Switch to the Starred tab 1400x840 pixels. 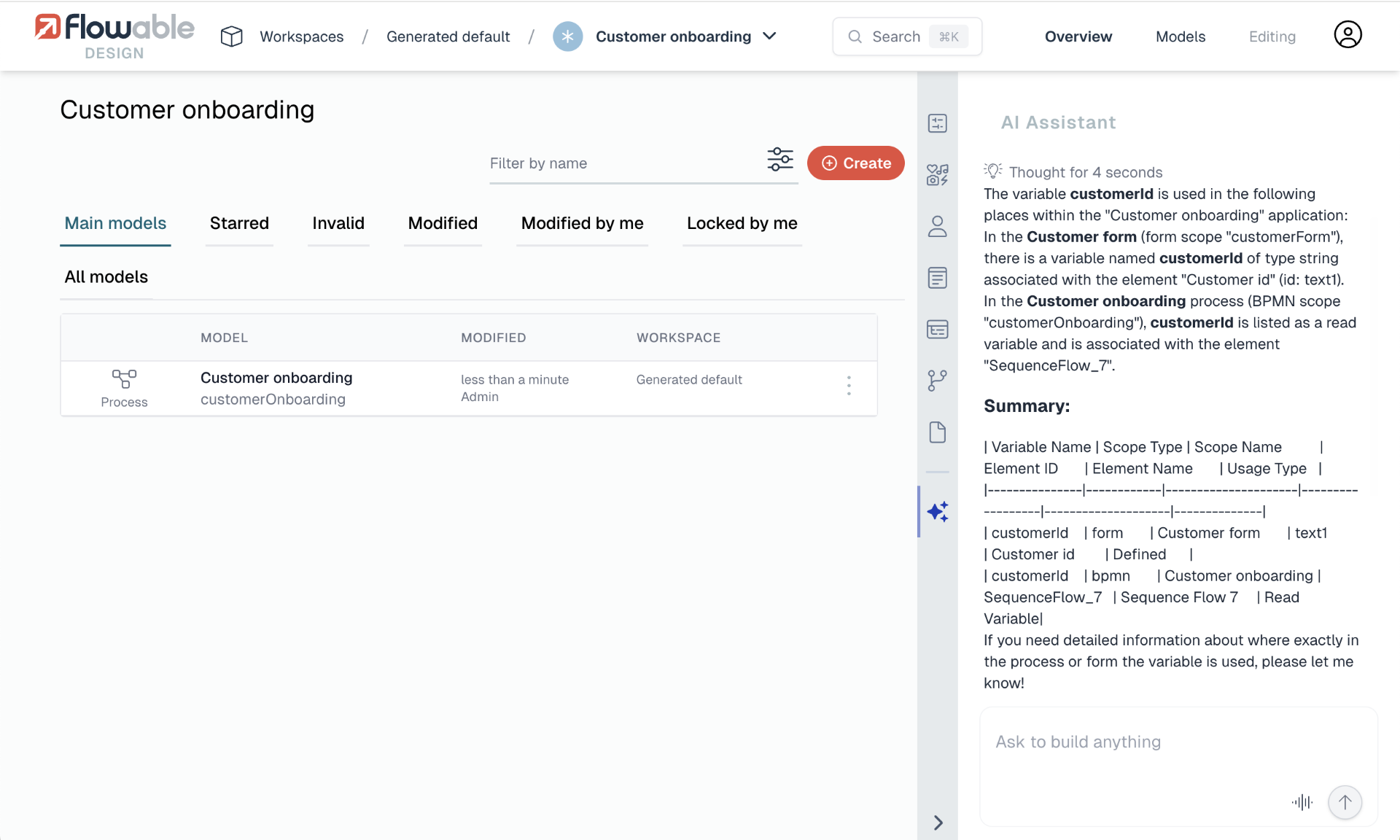point(239,223)
